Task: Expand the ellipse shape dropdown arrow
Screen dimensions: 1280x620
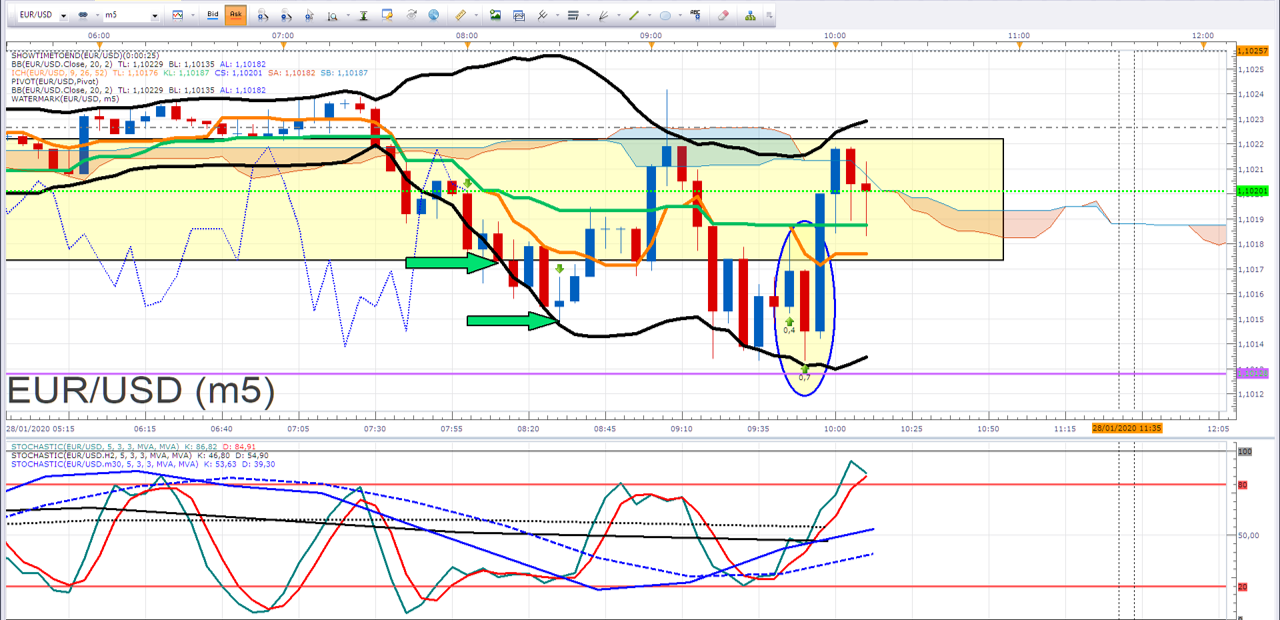Action: (679, 16)
